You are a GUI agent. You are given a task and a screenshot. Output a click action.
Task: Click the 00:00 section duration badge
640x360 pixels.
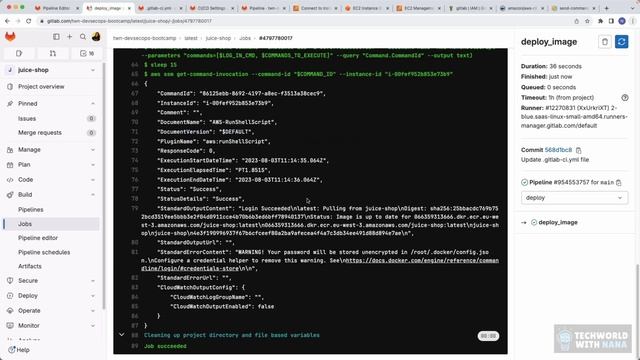point(488,336)
